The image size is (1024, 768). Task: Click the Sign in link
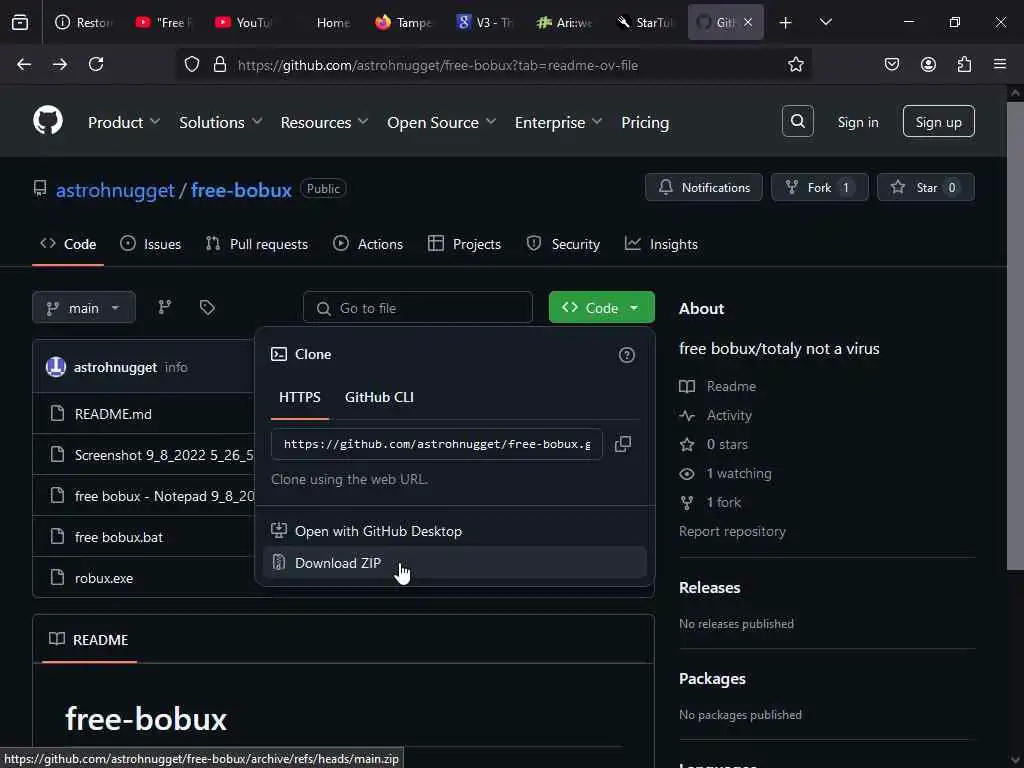tap(858, 122)
